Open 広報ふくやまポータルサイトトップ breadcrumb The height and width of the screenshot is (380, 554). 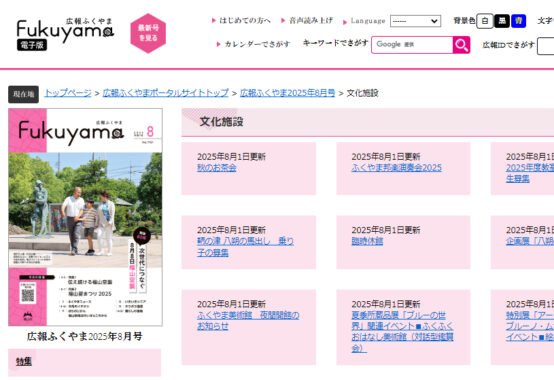click(x=166, y=93)
